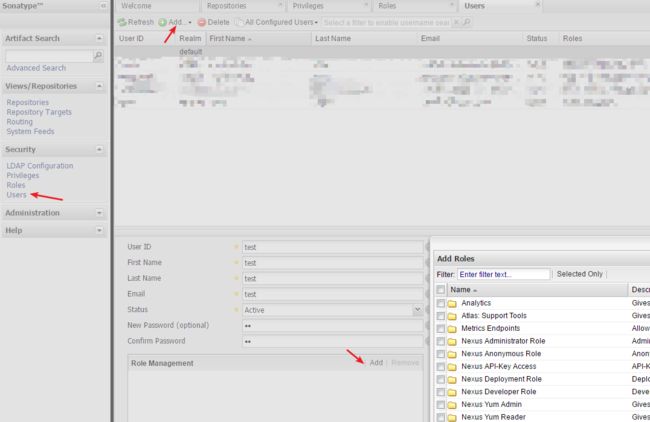Toggle the select-all roles header checkbox

tap(440, 290)
